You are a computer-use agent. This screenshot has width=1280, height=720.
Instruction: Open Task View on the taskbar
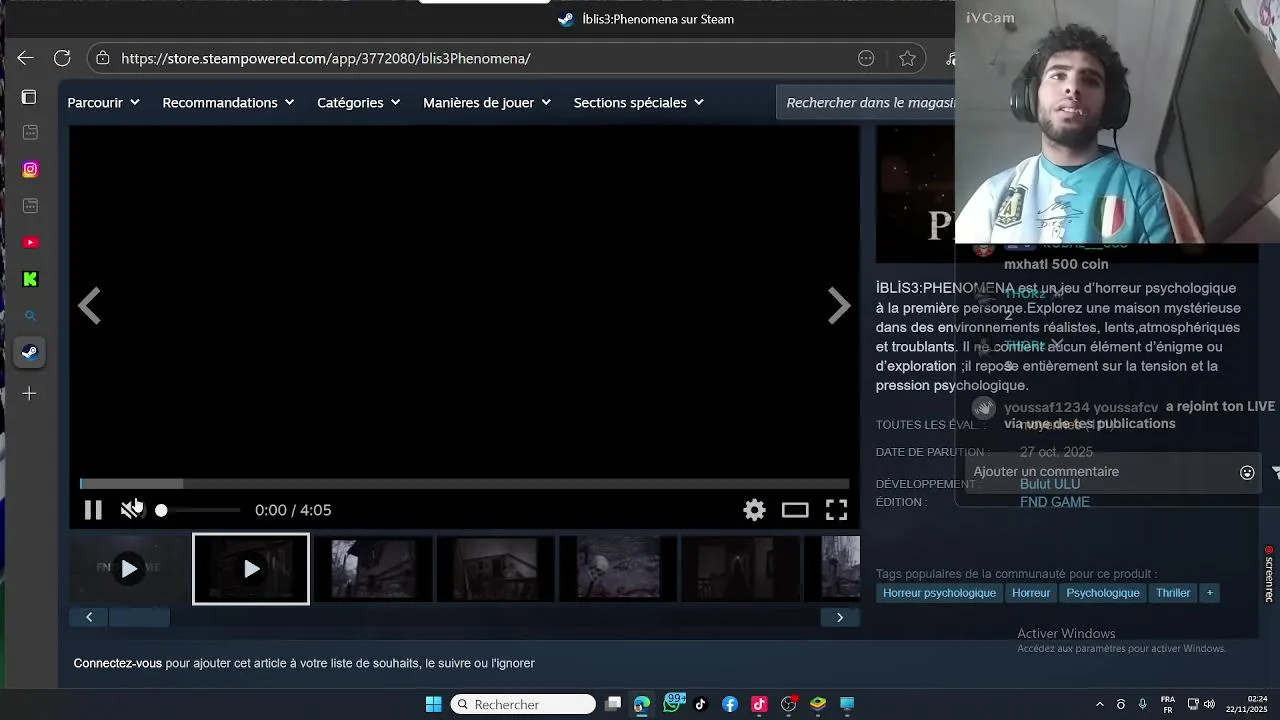[x=613, y=704]
